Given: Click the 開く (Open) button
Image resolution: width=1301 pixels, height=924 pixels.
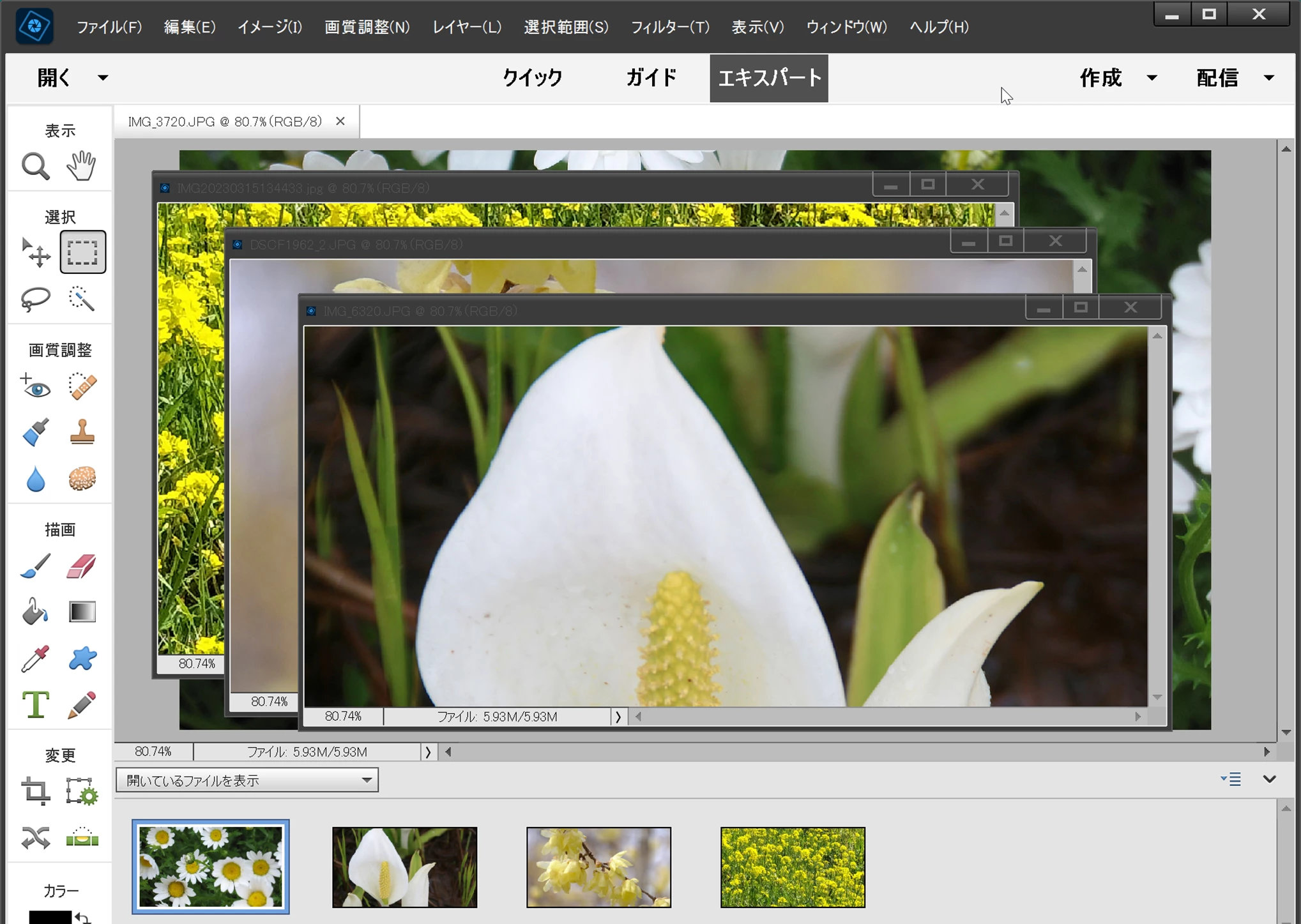Looking at the screenshot, I should coord(54,78).
